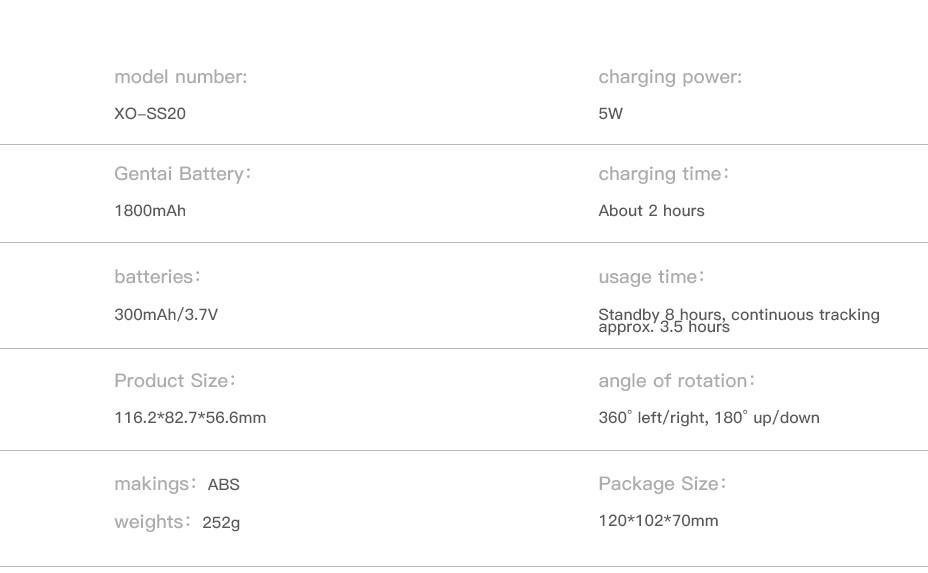Select the 5W charging power value
The image size is (928, 573).
click(x=610, y=114)
